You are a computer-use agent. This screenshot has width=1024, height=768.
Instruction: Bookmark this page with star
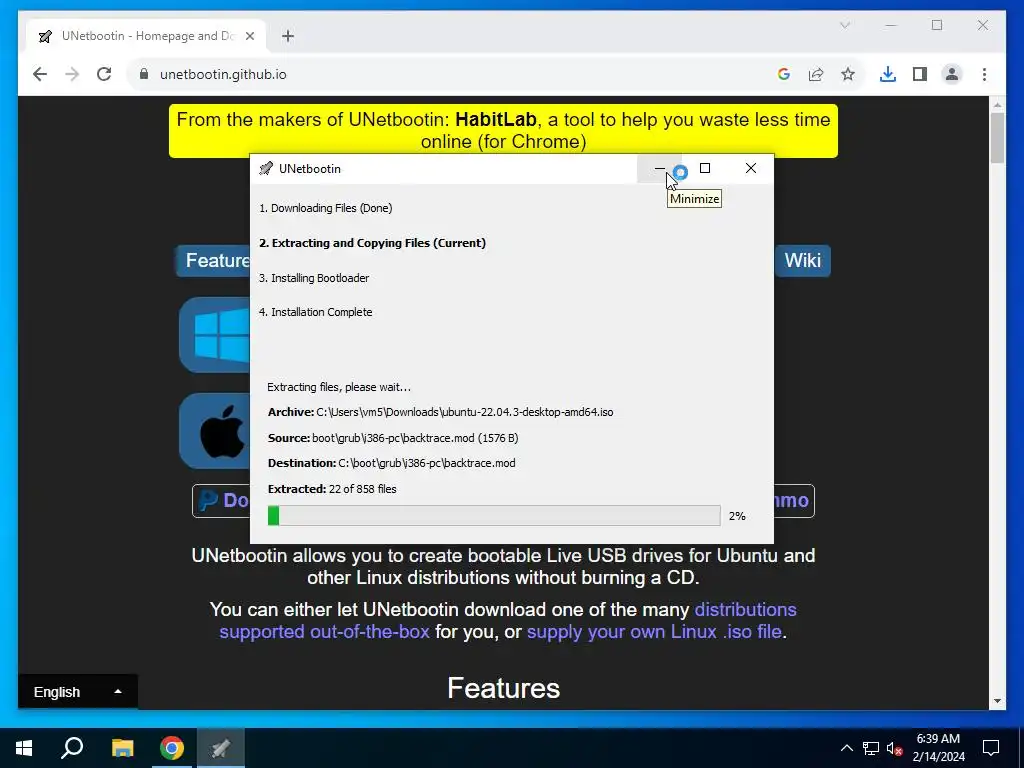[x=848, y=74]
